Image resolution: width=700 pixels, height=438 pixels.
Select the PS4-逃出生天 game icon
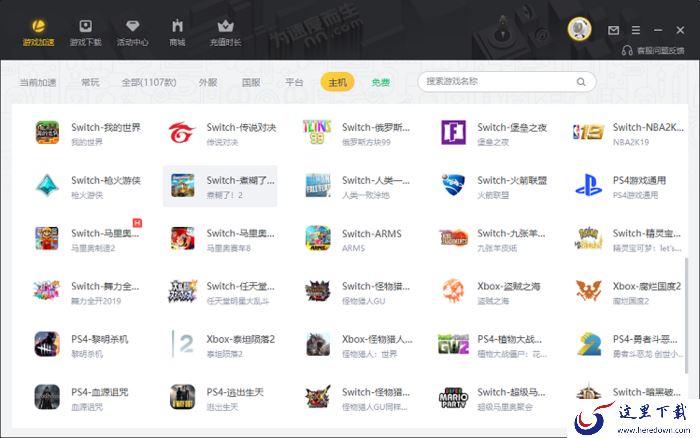coord(182,397)
